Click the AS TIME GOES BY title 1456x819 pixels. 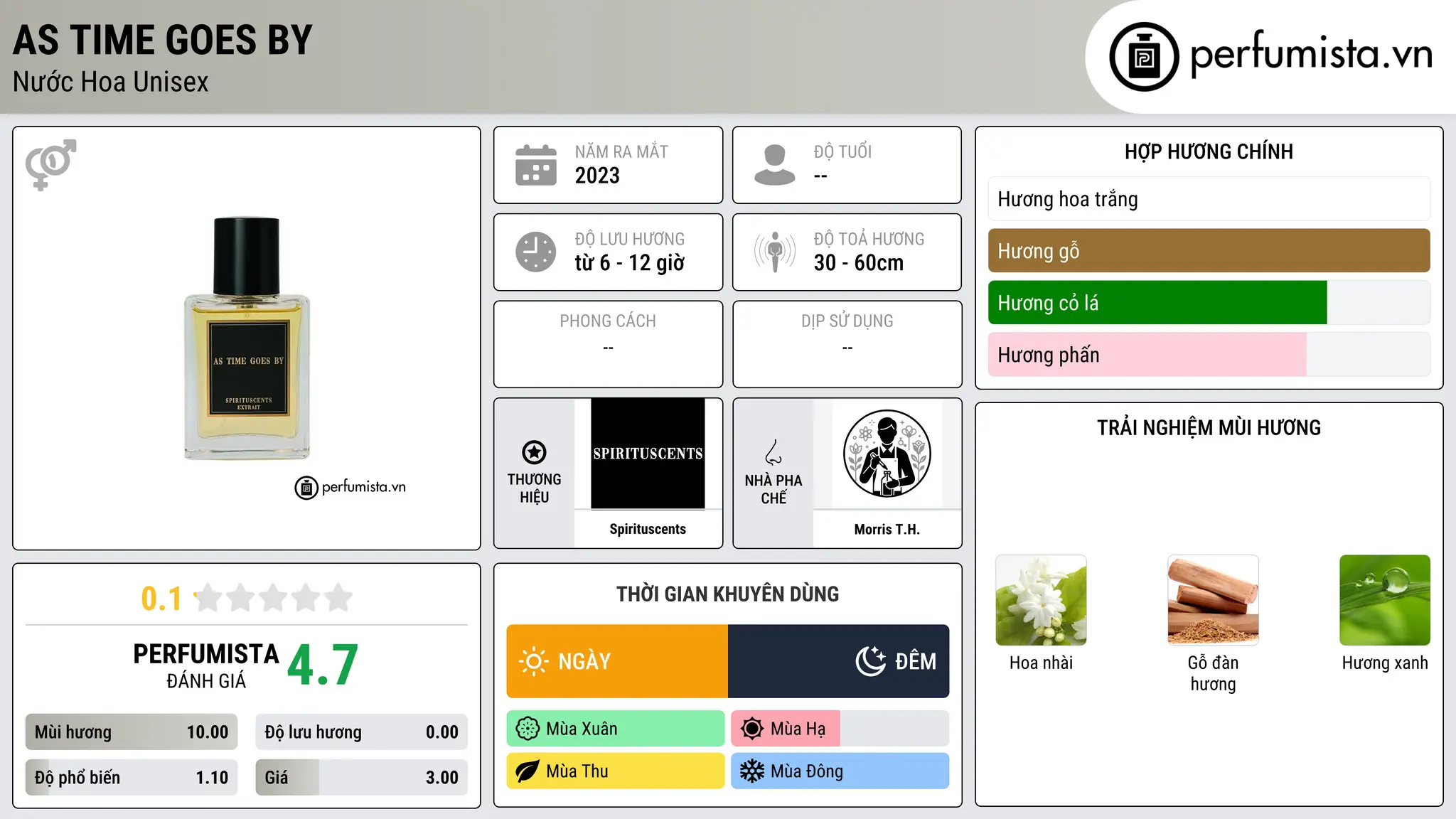163,40
